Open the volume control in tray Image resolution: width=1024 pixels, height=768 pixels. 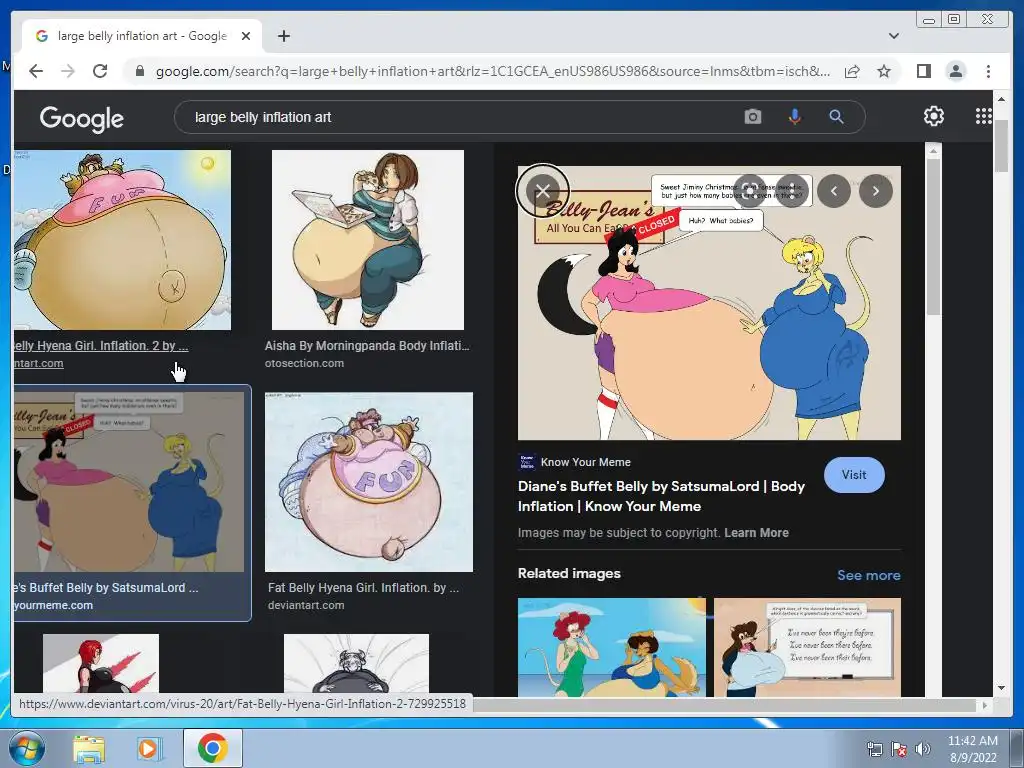[923, 749]
